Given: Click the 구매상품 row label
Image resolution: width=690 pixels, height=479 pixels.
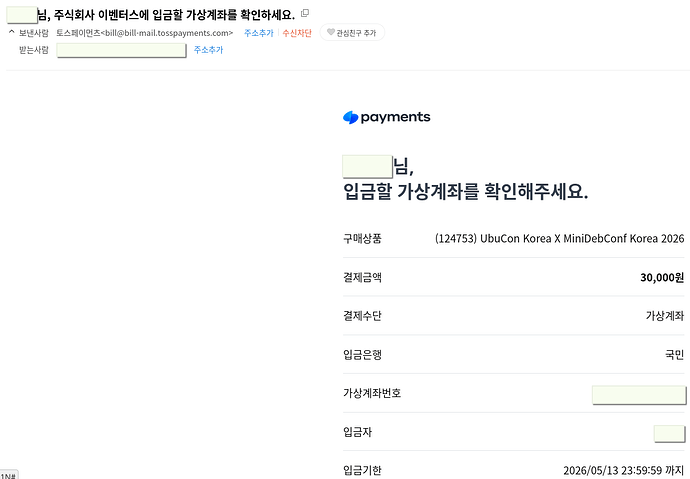Looking at the screenshot, I should click(362, 239).
